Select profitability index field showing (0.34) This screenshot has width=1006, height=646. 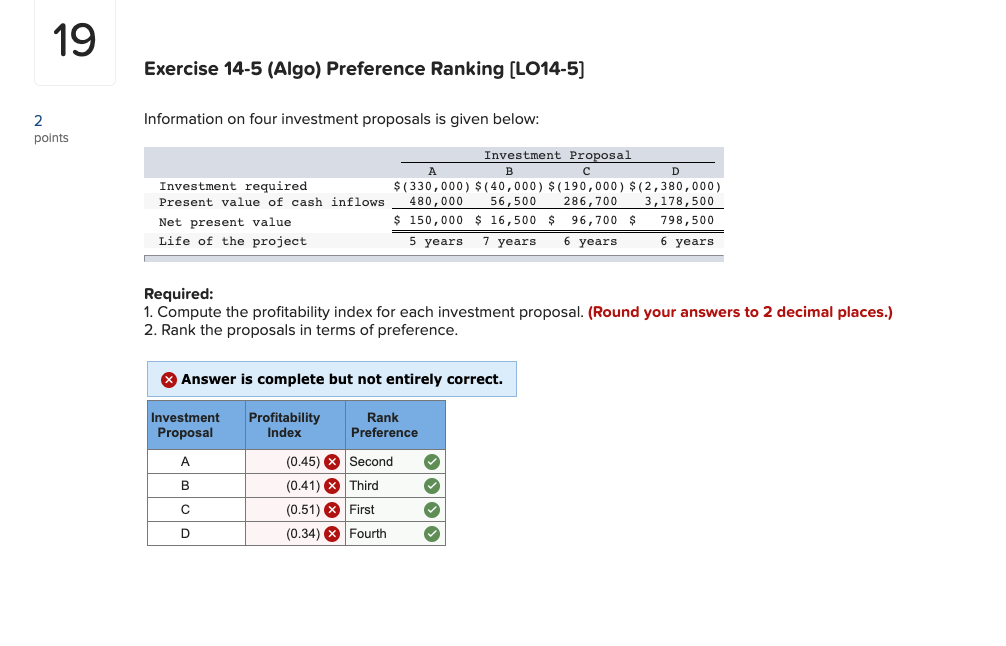coord(295,534)
